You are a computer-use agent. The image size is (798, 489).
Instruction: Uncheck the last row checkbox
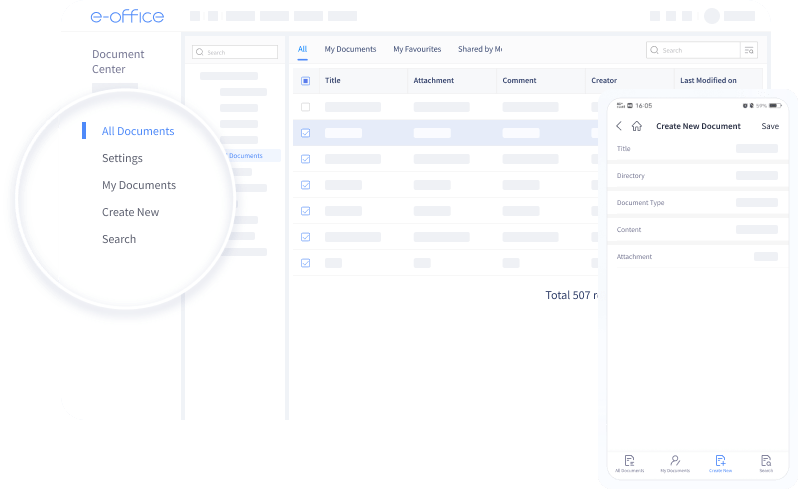305,263
